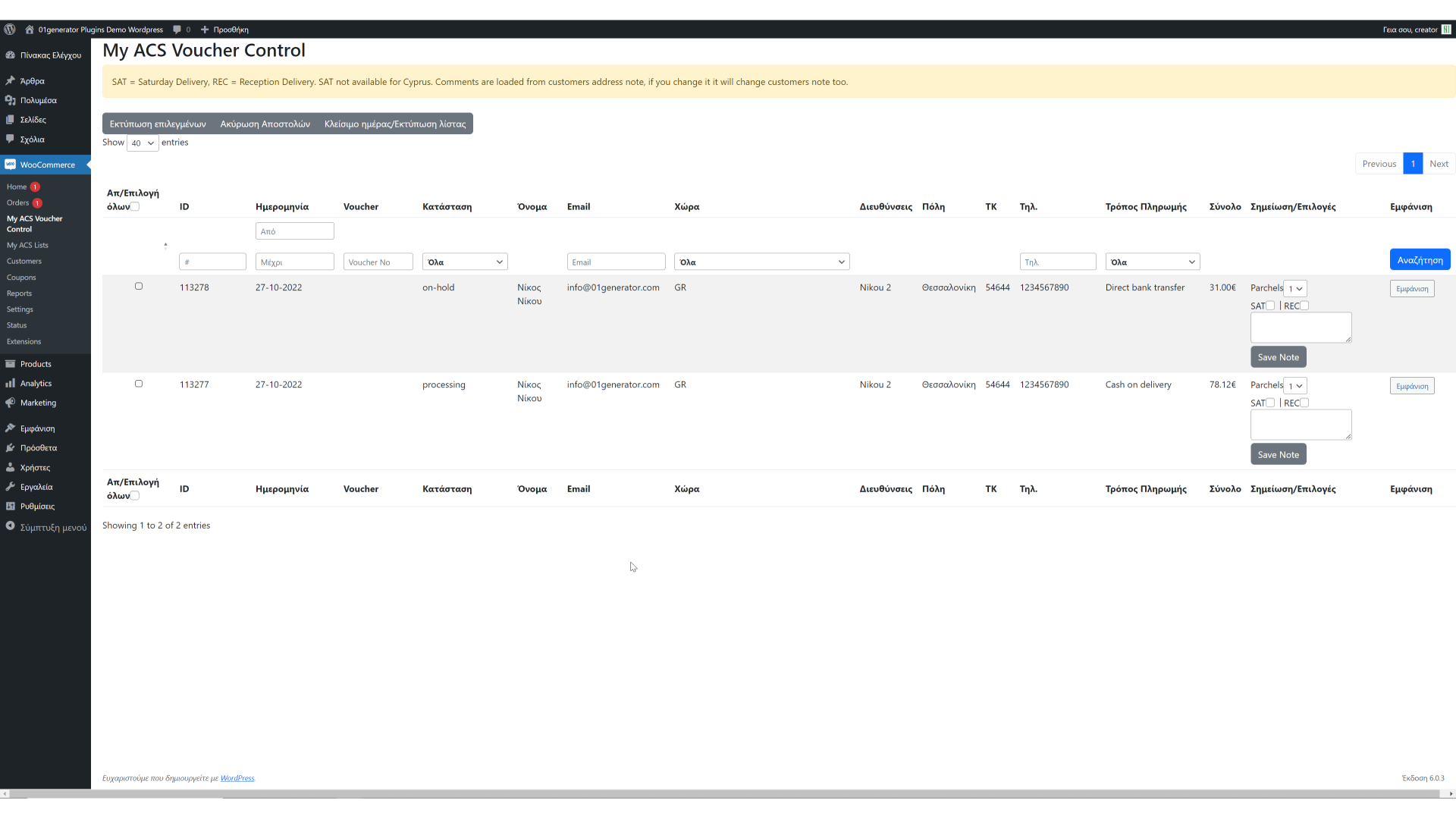The width and height of the screenshot is (1456, 819).
Task: Open the Κατάσταση status filter dropdown
Action: [x=464, y=262]
